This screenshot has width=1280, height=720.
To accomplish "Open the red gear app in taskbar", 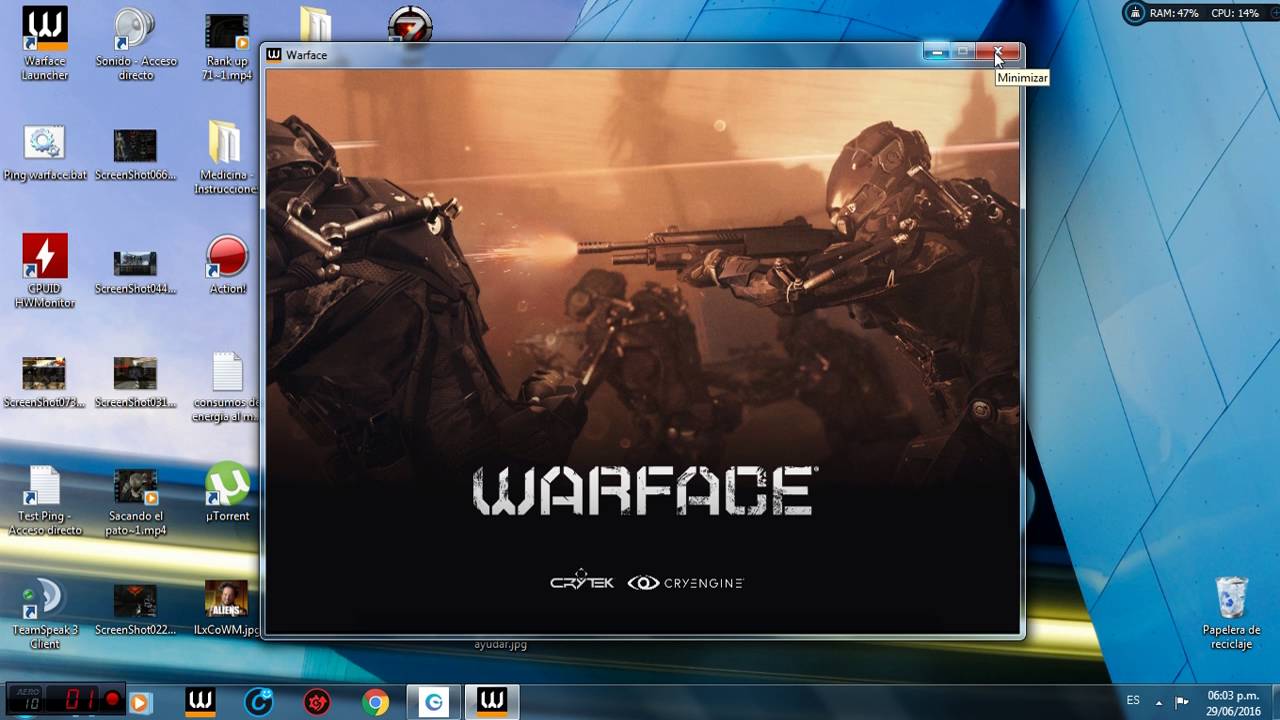I will point(317,702).
